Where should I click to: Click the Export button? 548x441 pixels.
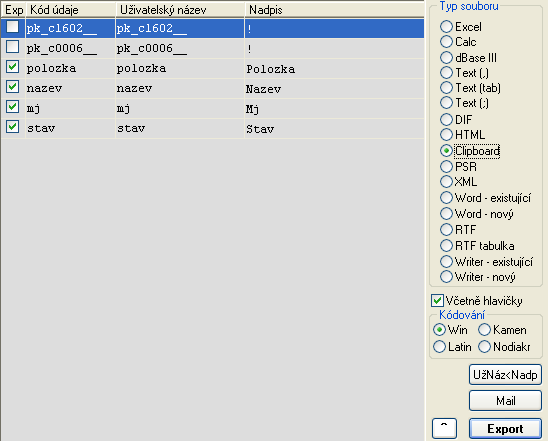pos(505,428)
